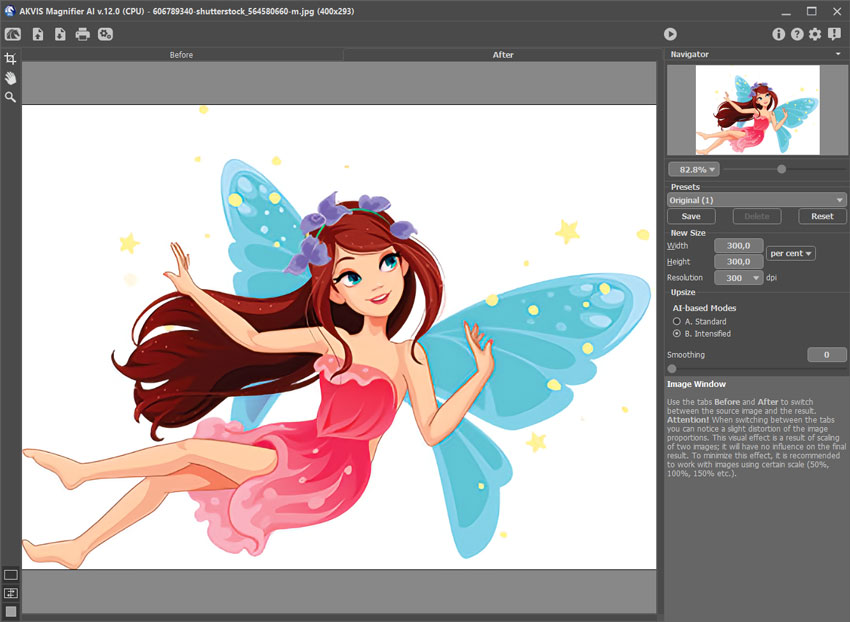This screenshot has height=622, width=850.
Task: Switch to single image window view icon
Action: click(x=11, y=575)
